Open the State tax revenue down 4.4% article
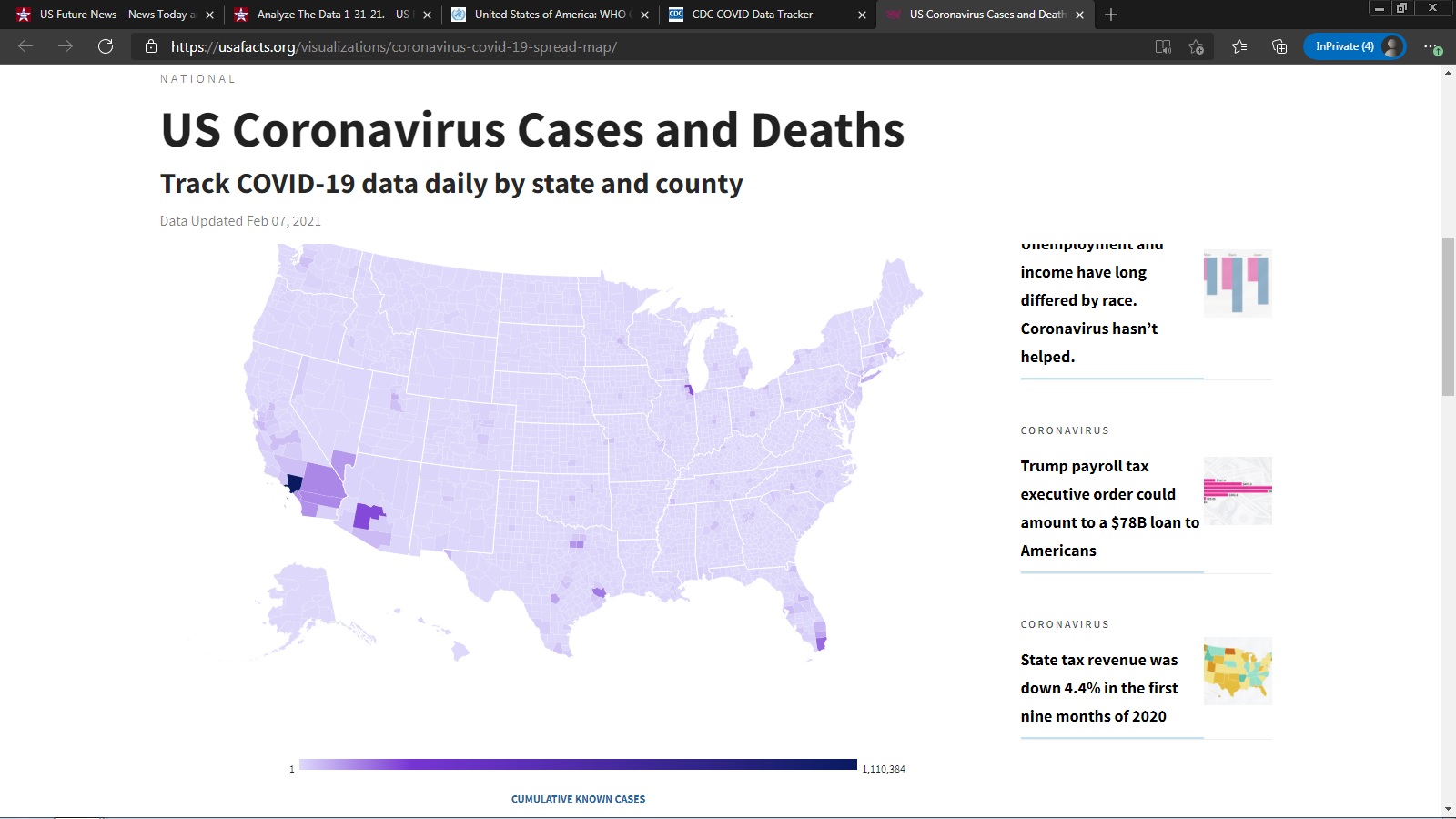 click(x=1098, y=688)
